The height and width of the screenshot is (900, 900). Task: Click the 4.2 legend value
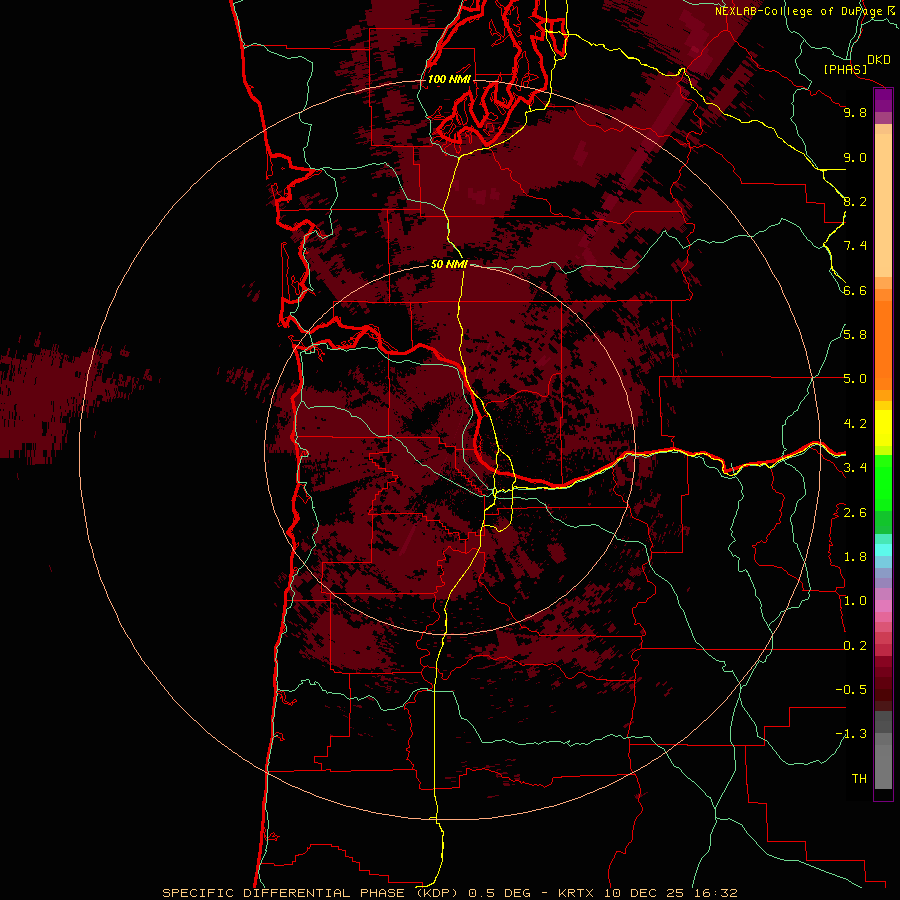tap(855, 424)
